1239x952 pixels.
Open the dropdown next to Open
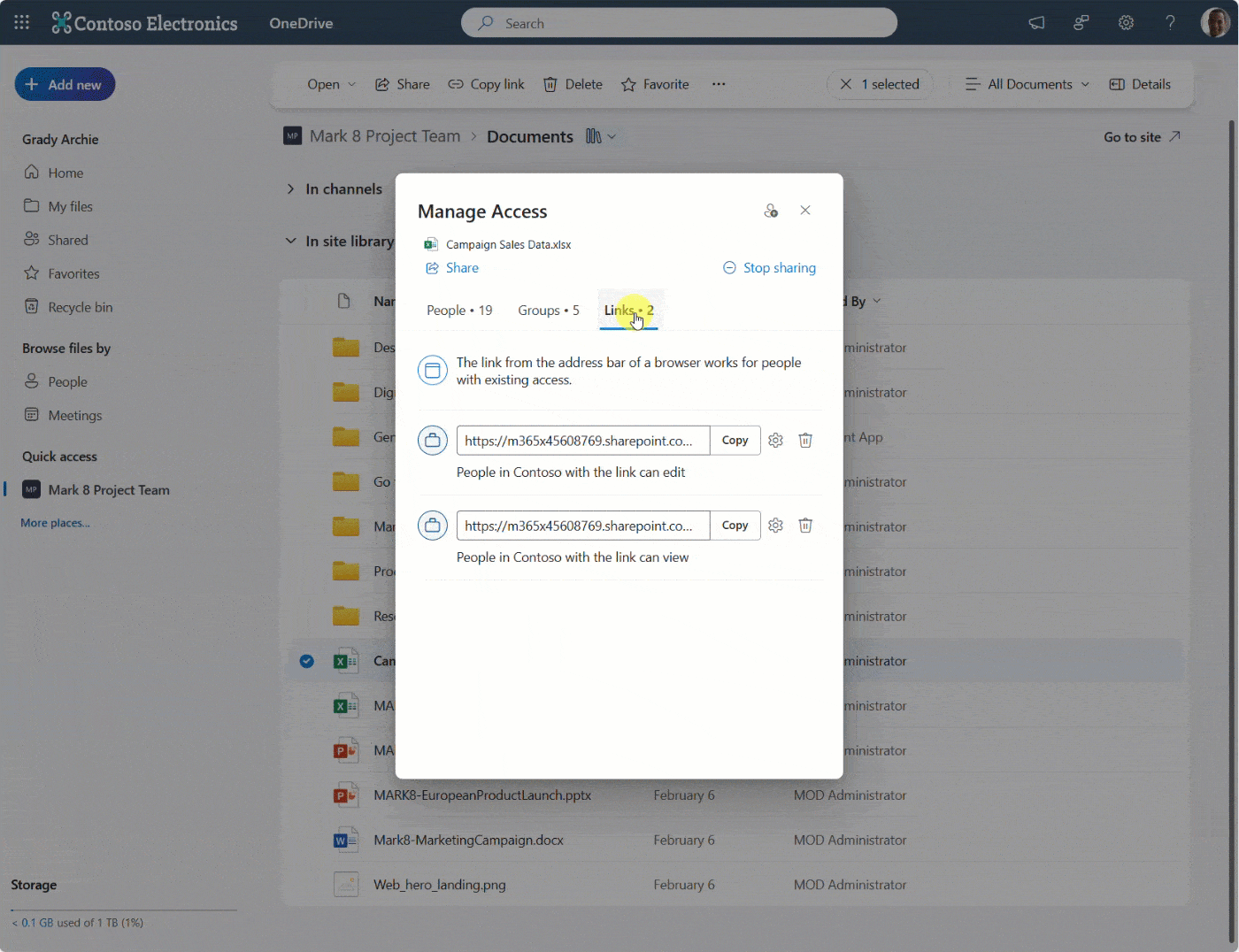351,83
